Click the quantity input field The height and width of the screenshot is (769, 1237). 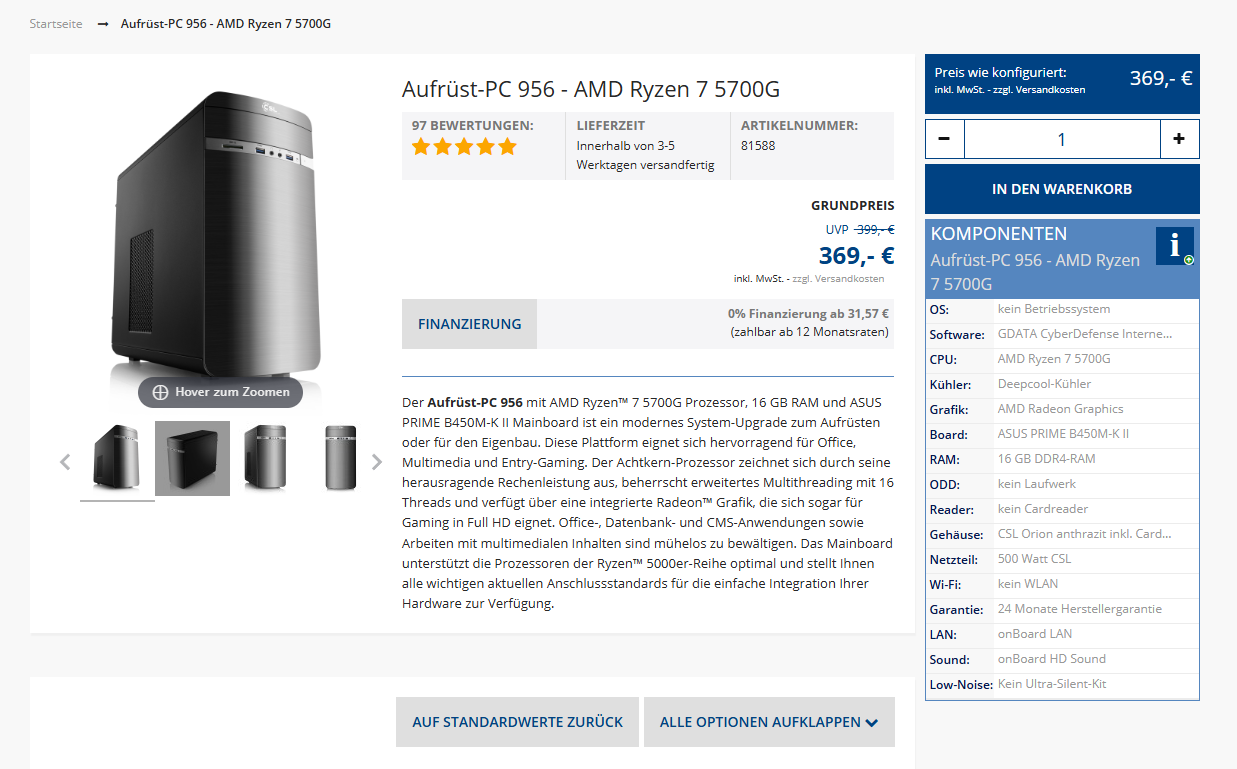pos(1062,139)
